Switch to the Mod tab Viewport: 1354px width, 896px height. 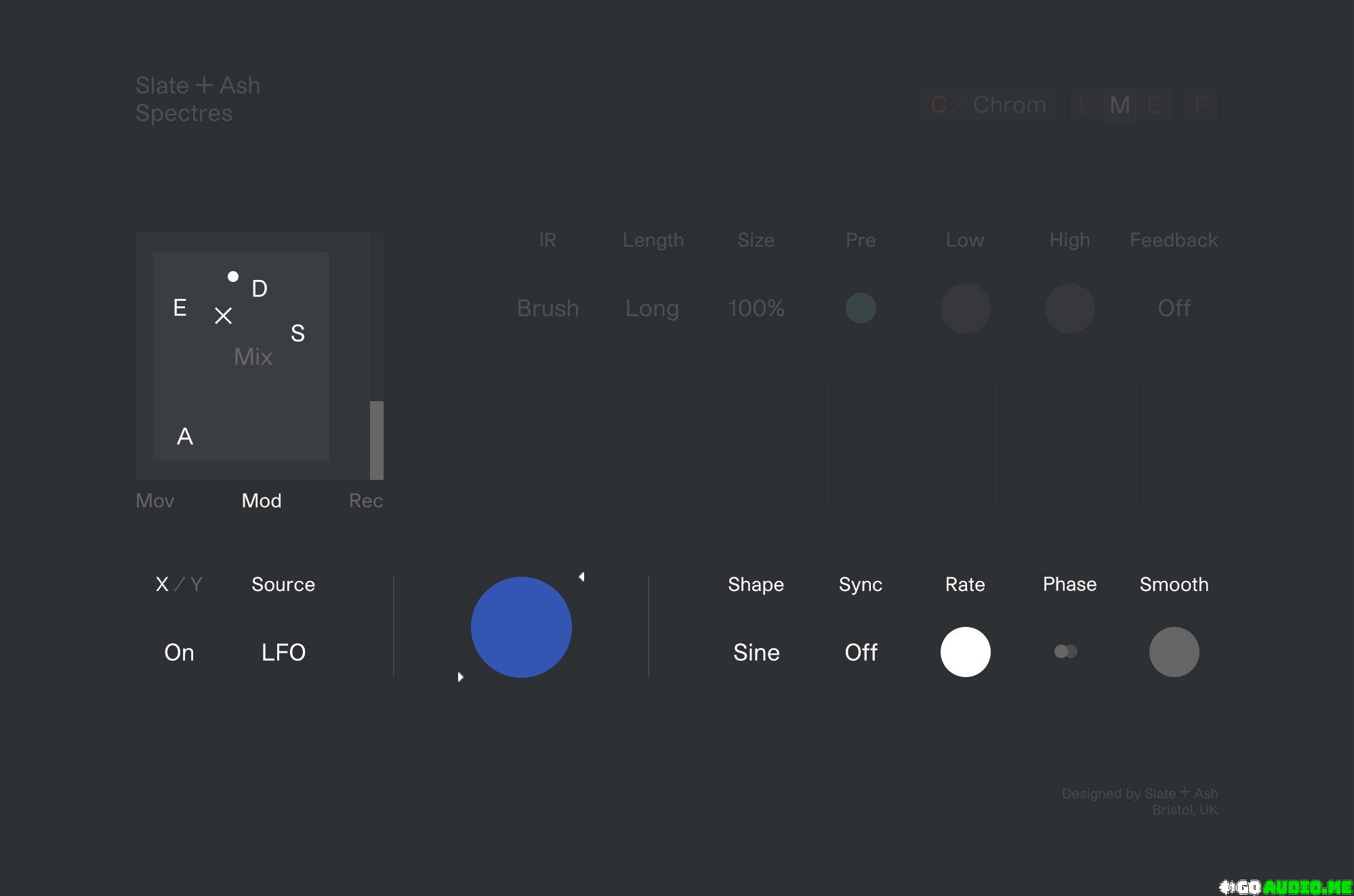click(x=262, y=501)
